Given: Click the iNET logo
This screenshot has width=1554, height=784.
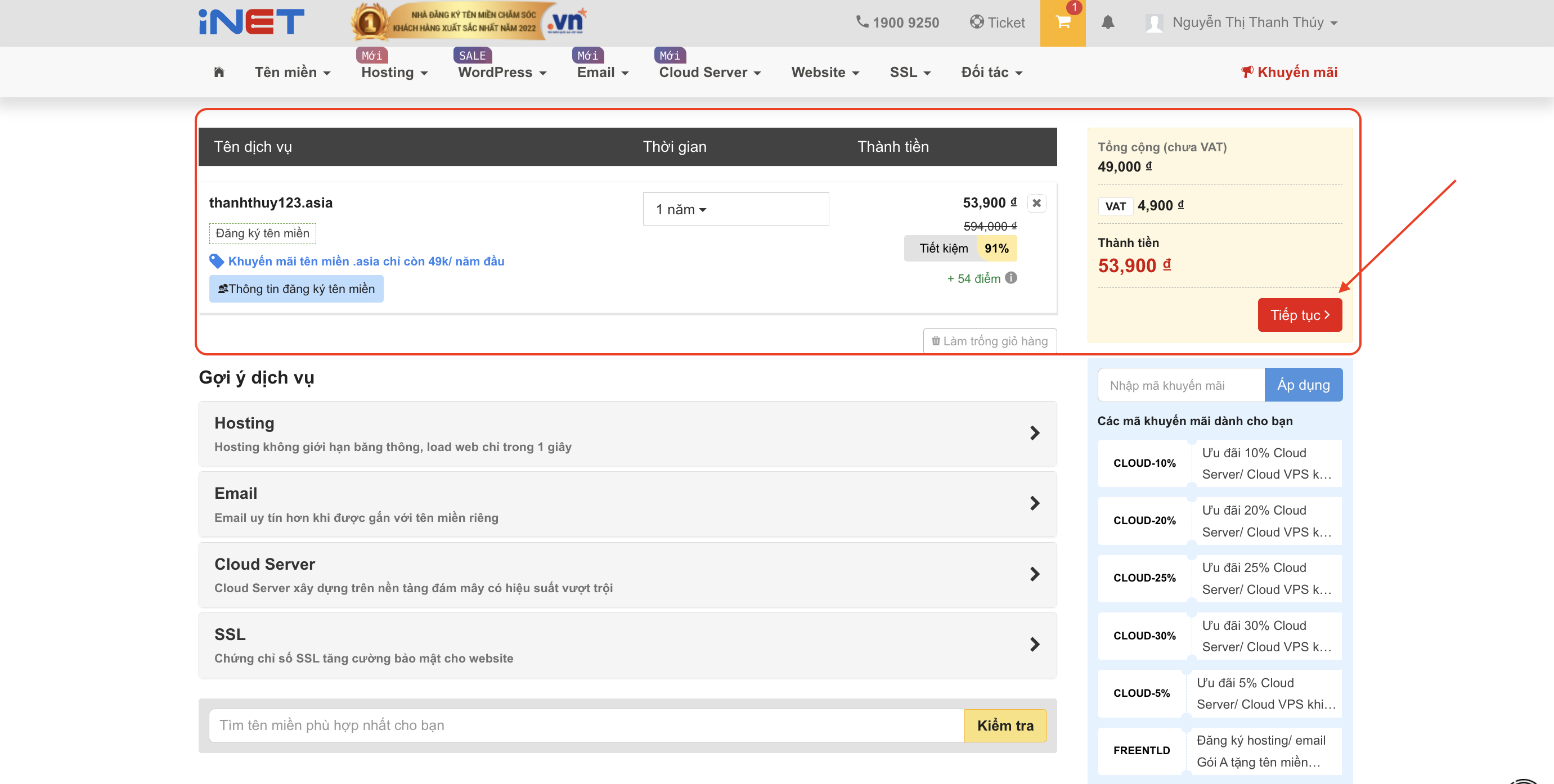Looking at the screenshot, I should [251, 22].
